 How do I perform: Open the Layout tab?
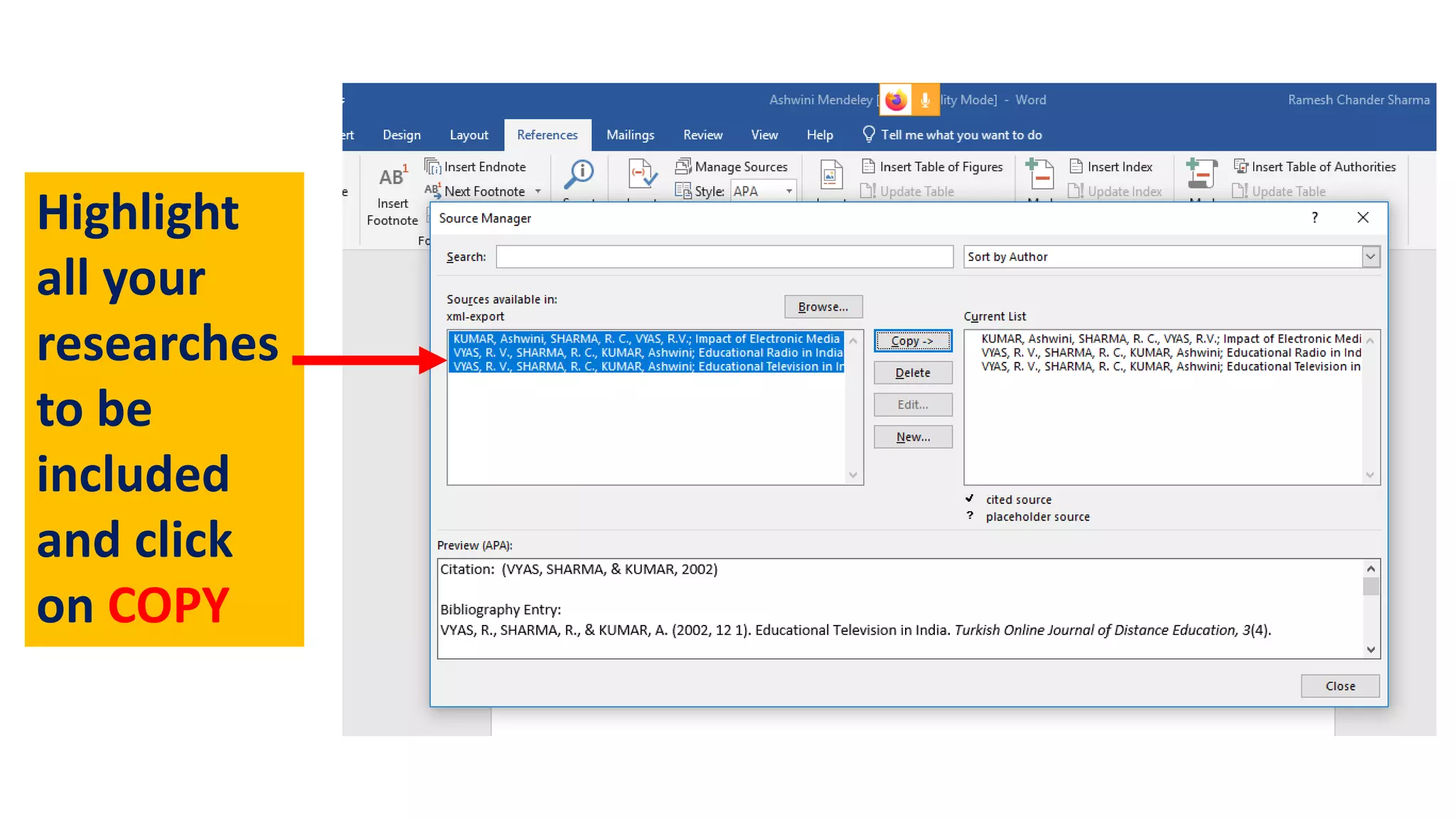pyautogui.click(x=469, y=135)
